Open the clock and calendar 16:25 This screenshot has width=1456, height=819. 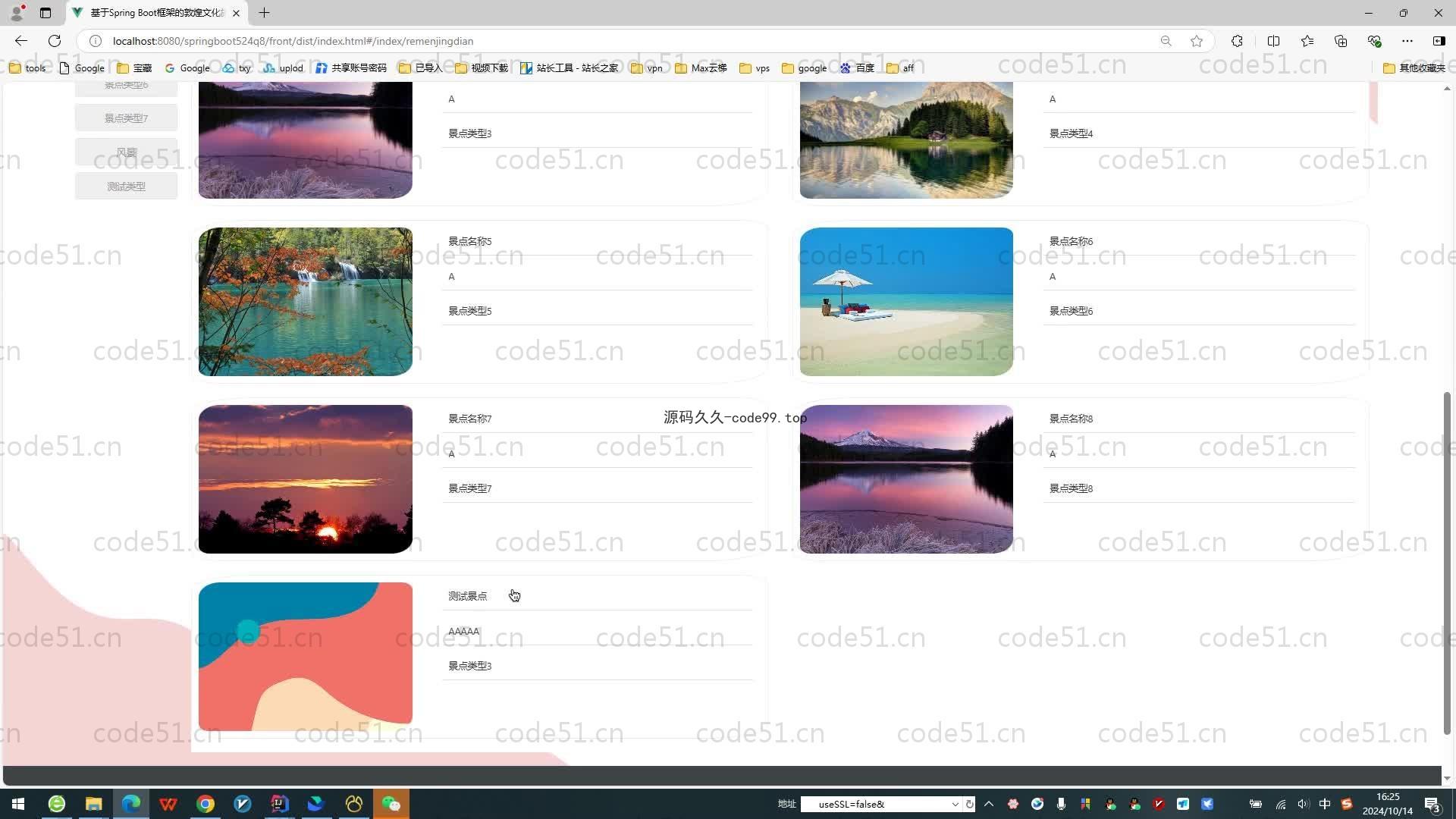[1388, 804]
